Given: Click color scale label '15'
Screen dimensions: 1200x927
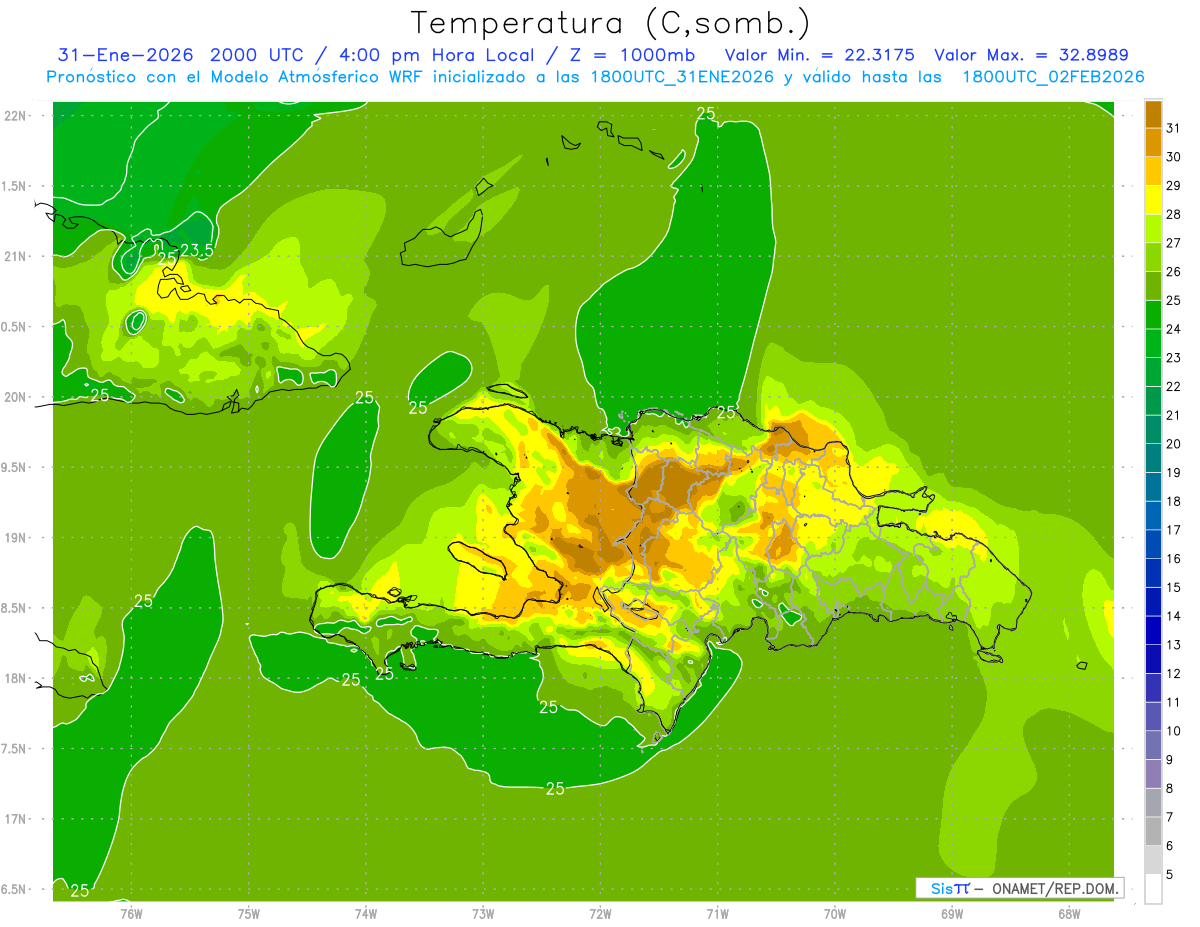Looking at the screenshot, I should coord(1174,587).
